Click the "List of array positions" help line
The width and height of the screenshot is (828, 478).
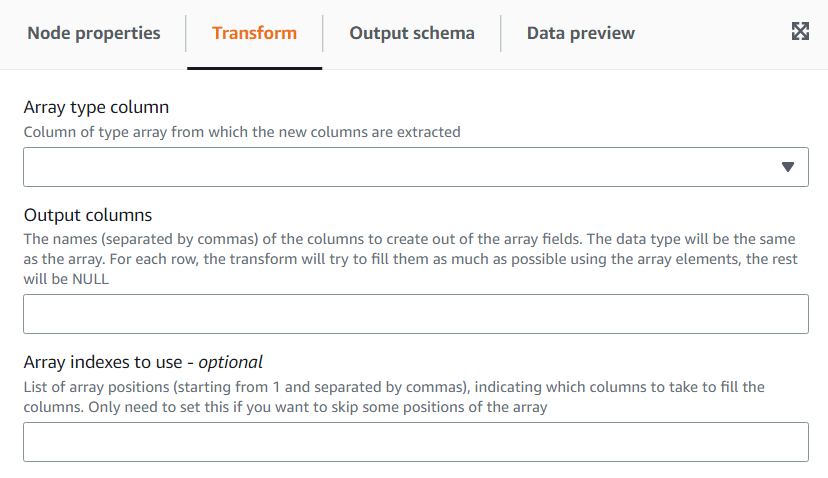pos(393,387)
